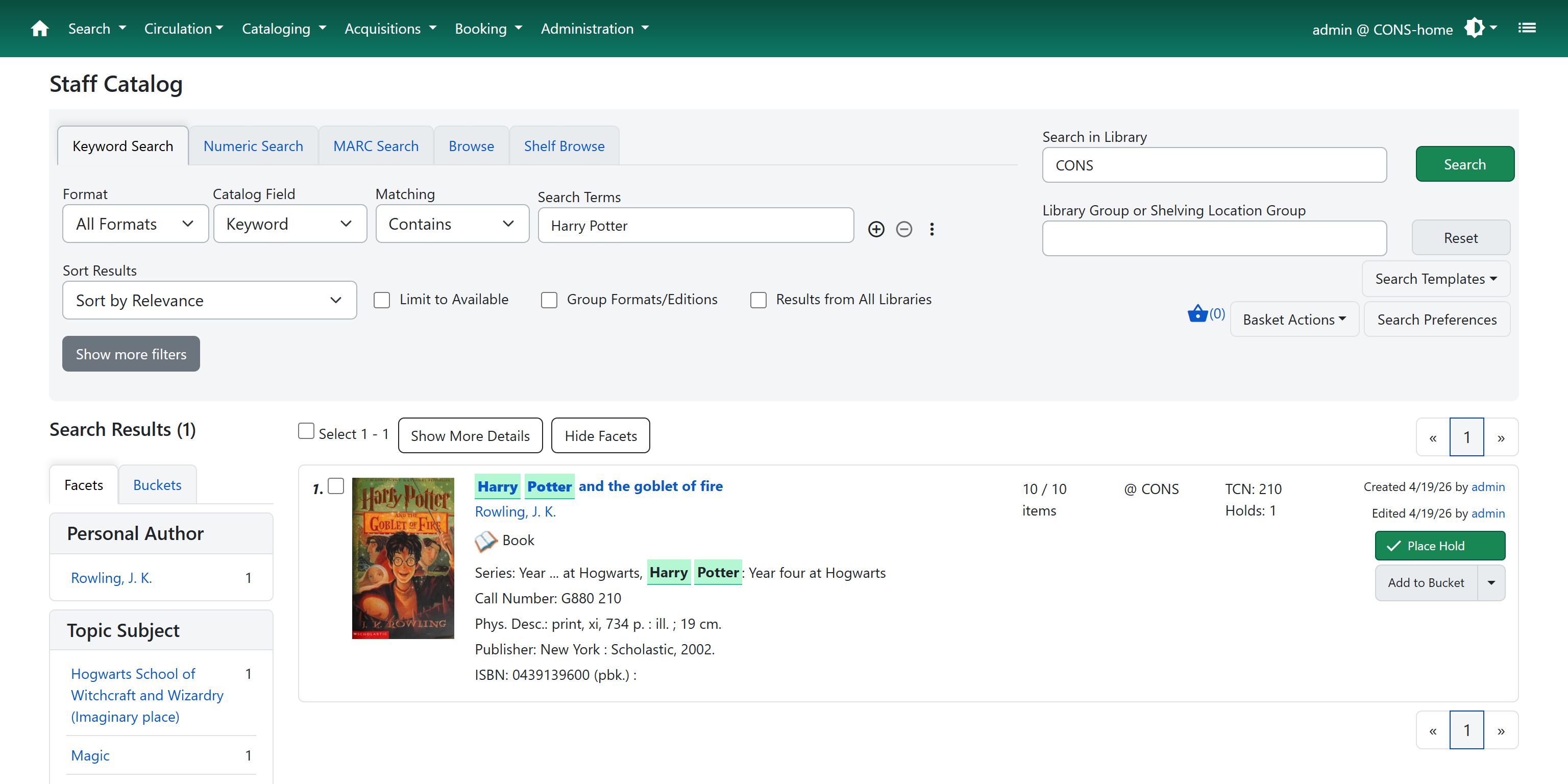Screen dimensions: 1568x784
Task: Click the basket icon with (0)
Action: tap(1206, 313)
